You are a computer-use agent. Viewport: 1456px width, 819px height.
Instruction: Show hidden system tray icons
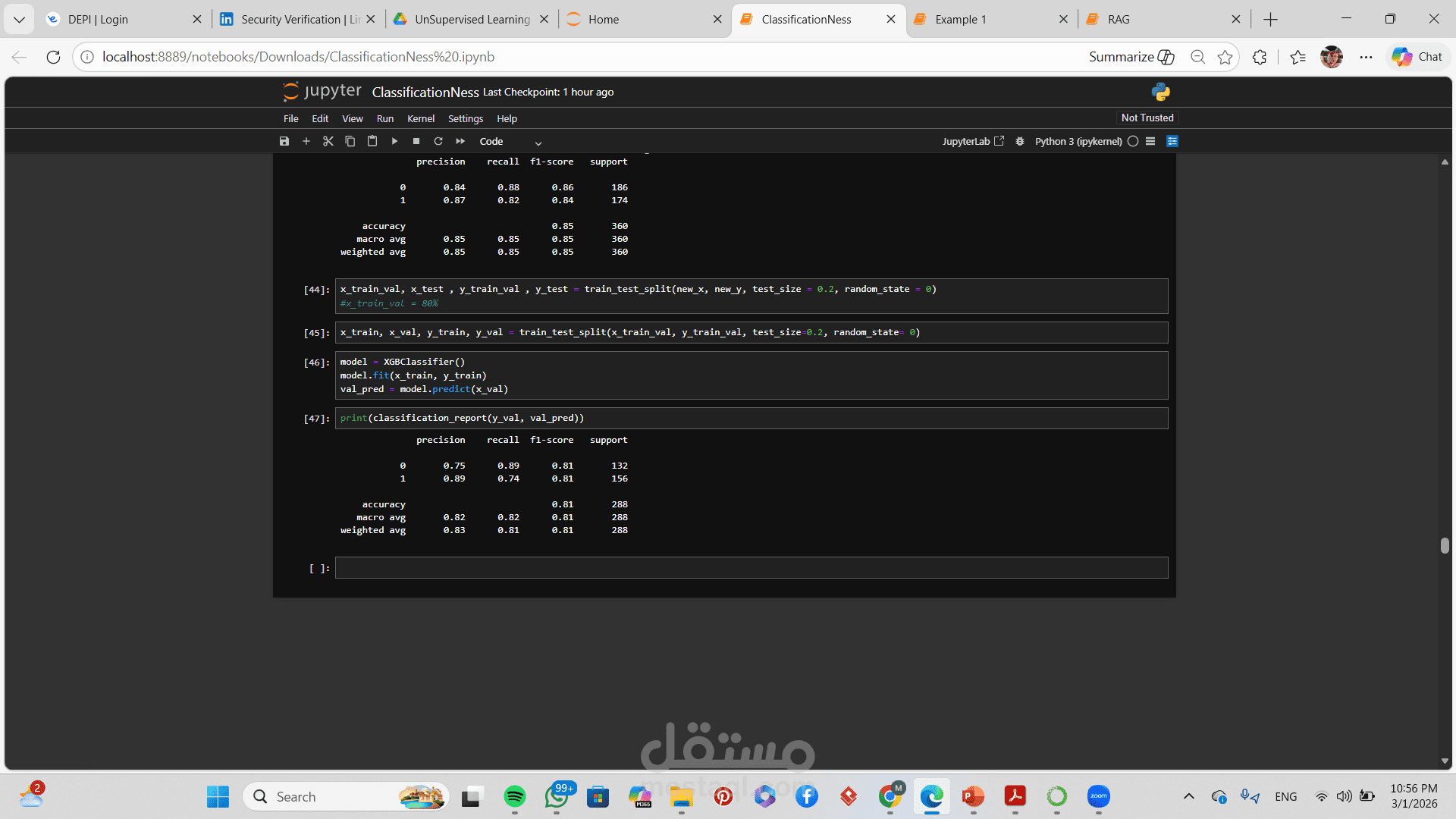click(x=1189, y=797)
